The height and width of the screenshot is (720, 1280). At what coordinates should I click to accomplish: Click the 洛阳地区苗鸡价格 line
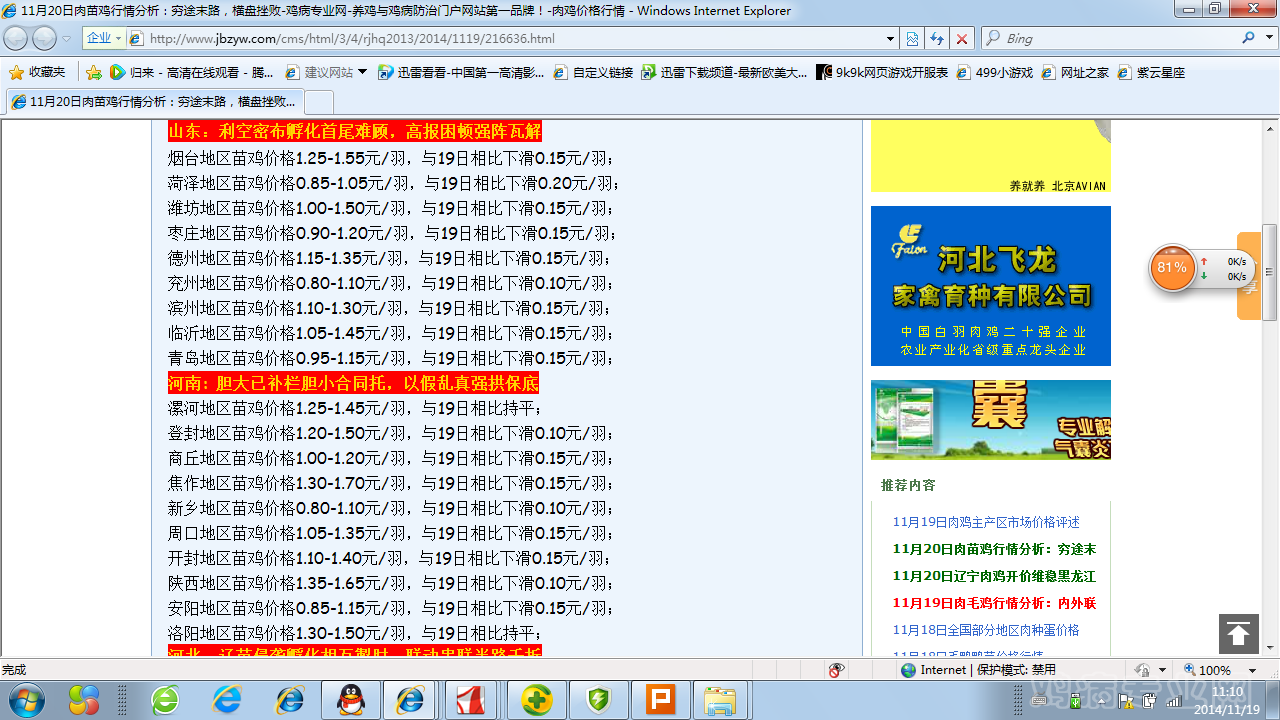355,633
